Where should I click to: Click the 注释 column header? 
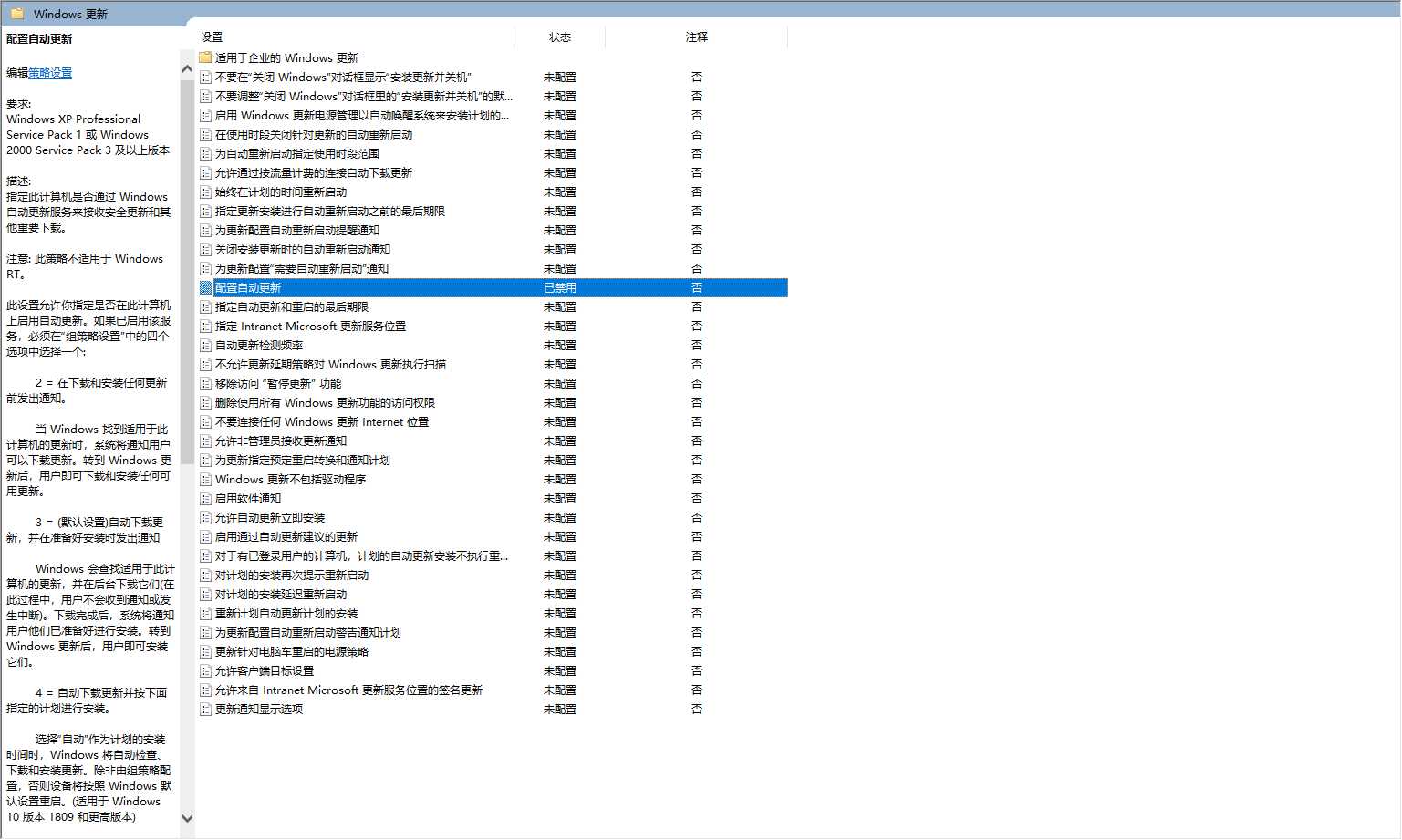(x=697, y=37)
